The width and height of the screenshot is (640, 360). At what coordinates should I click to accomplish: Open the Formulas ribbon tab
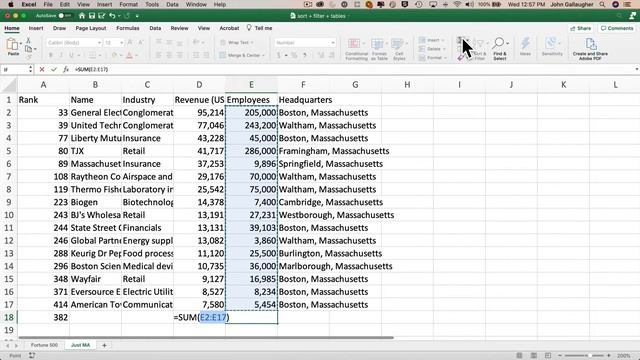click(x=128, y=28)
